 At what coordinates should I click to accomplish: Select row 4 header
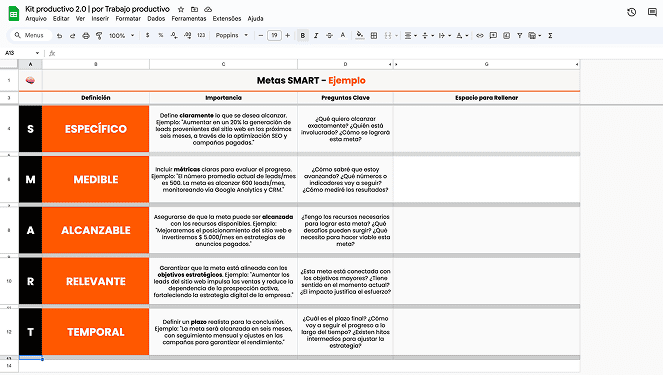pos(9,129)
